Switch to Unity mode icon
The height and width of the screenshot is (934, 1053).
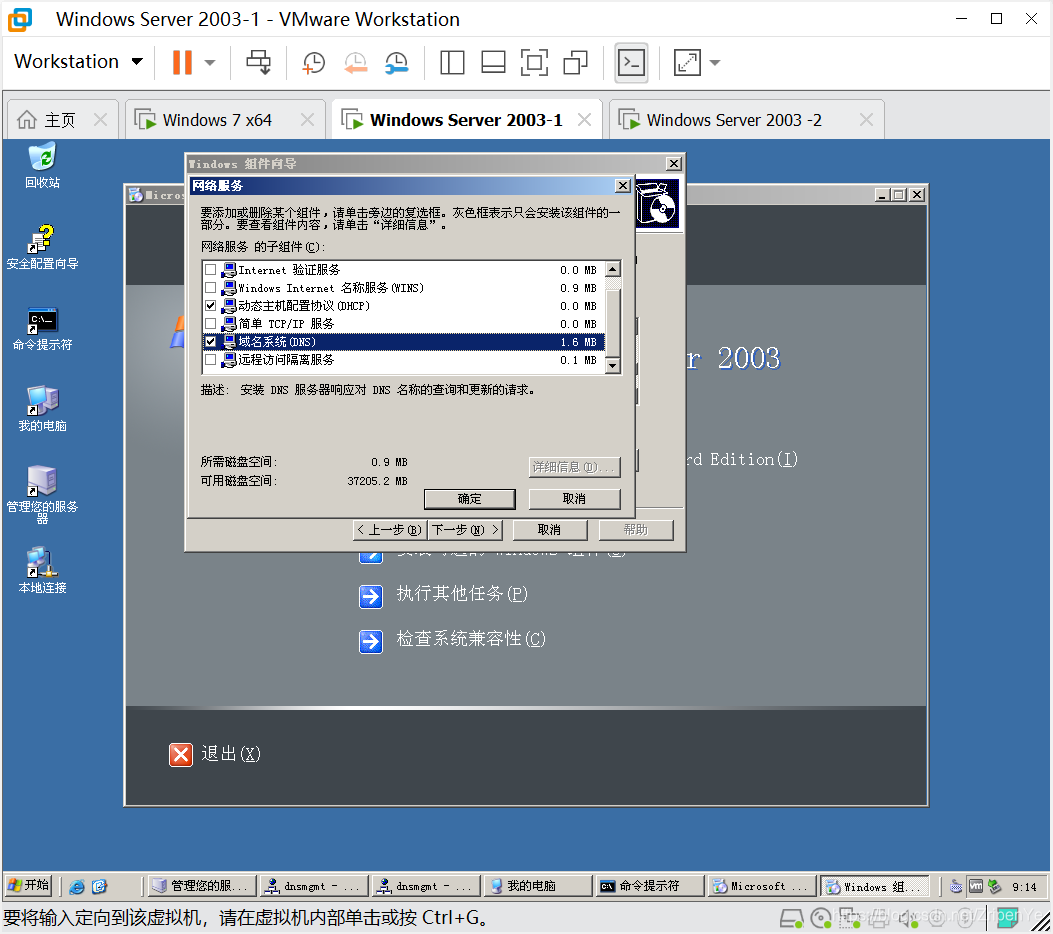[576, 62]
